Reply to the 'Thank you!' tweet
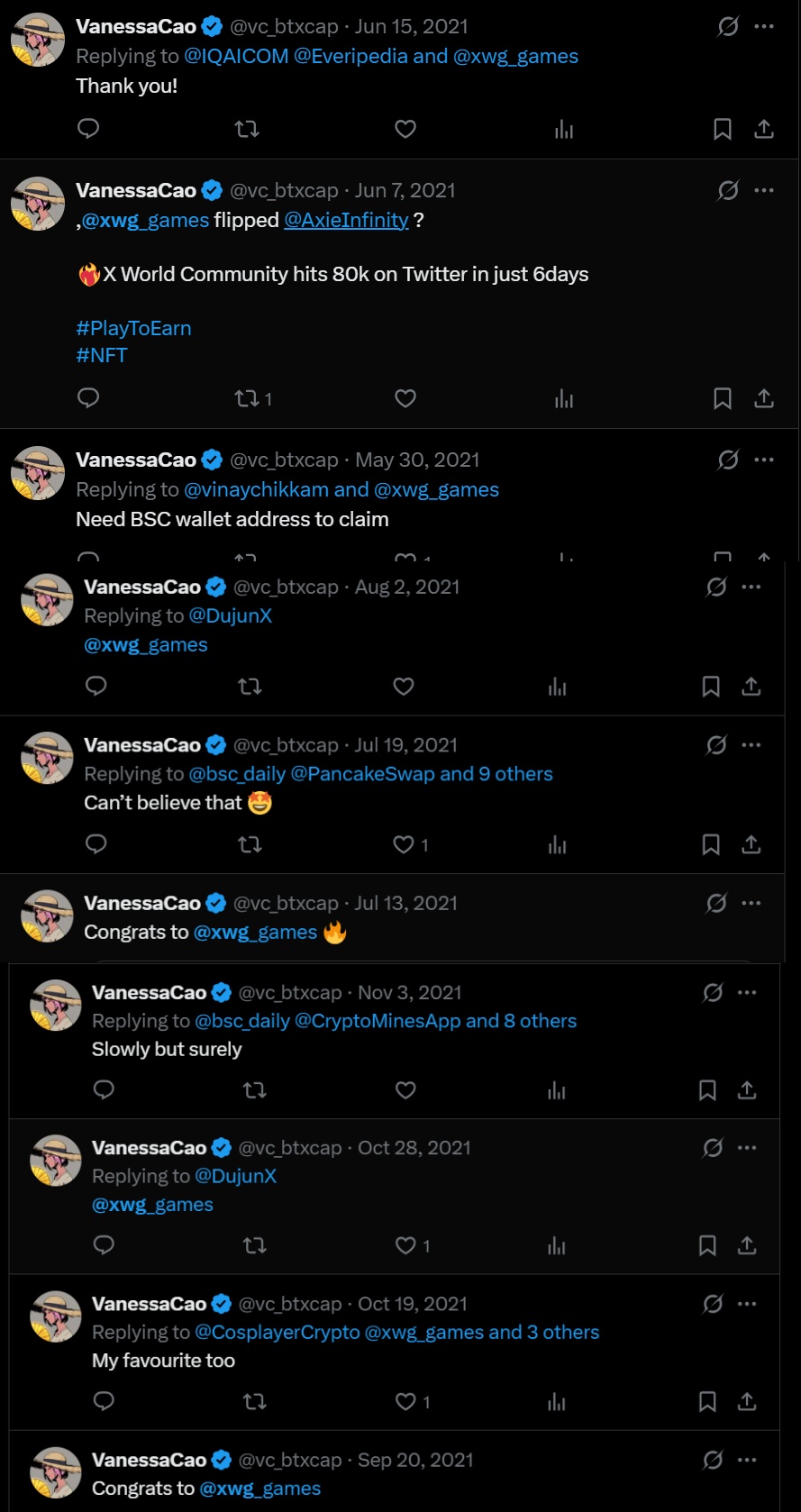Image resolution: width=801 pixels, height=1512 pixels. point(88,129)
